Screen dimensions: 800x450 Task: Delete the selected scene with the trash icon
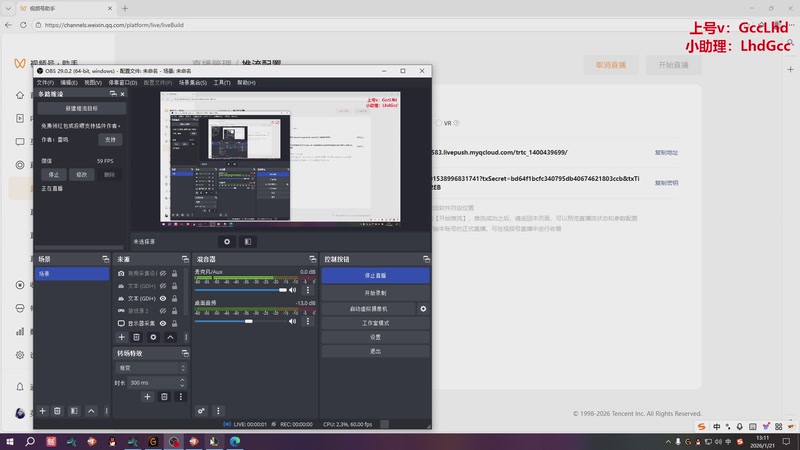click(x=57, y=411)
